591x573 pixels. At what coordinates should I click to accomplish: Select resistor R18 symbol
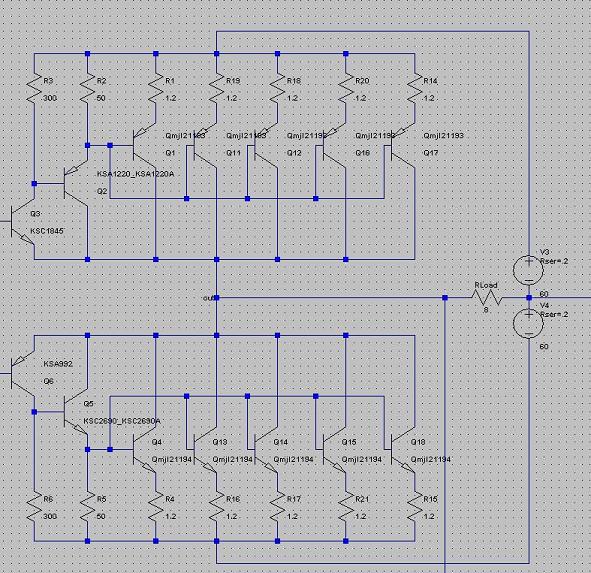(277, 88)
